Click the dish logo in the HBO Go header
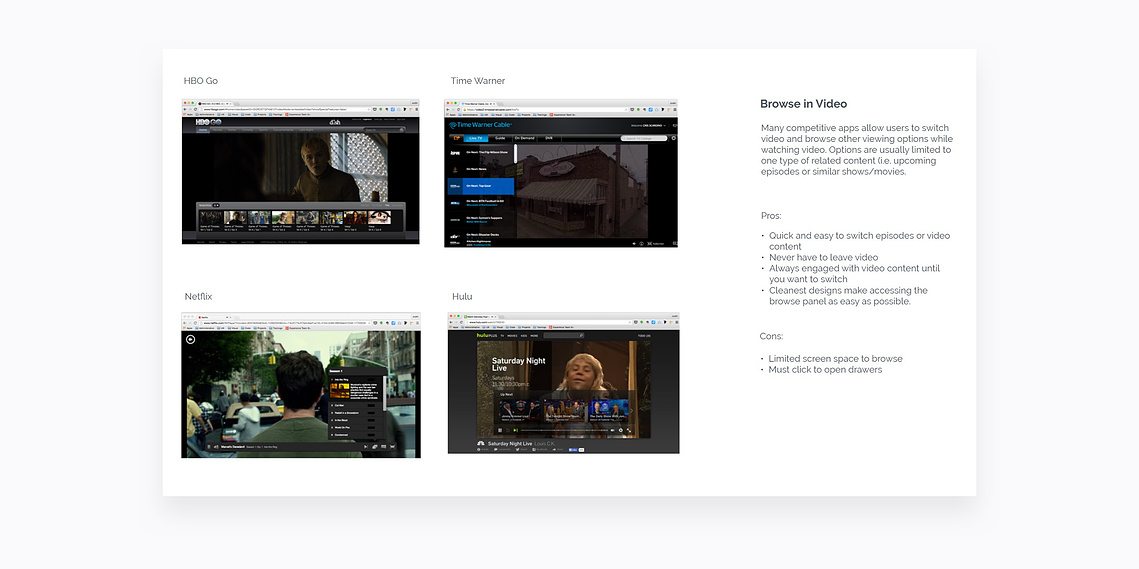This screenshot has height=569, width=1139. point(335,122)
